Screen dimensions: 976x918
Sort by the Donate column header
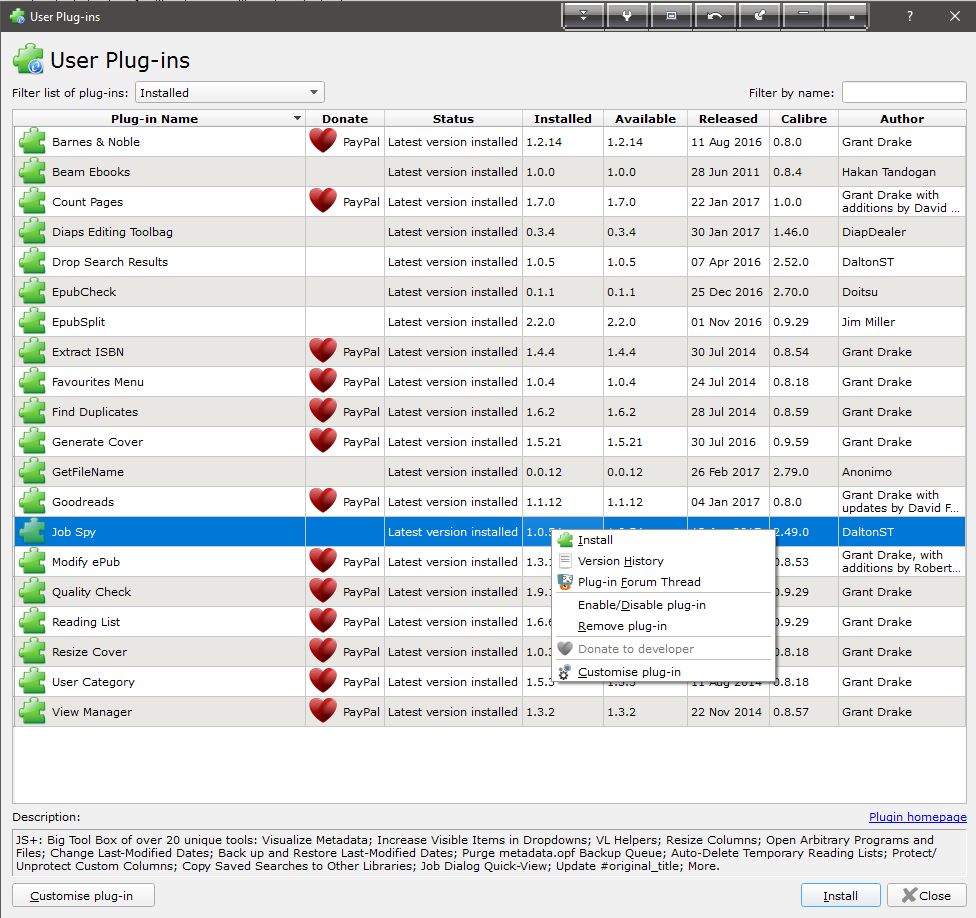(345, 118)
